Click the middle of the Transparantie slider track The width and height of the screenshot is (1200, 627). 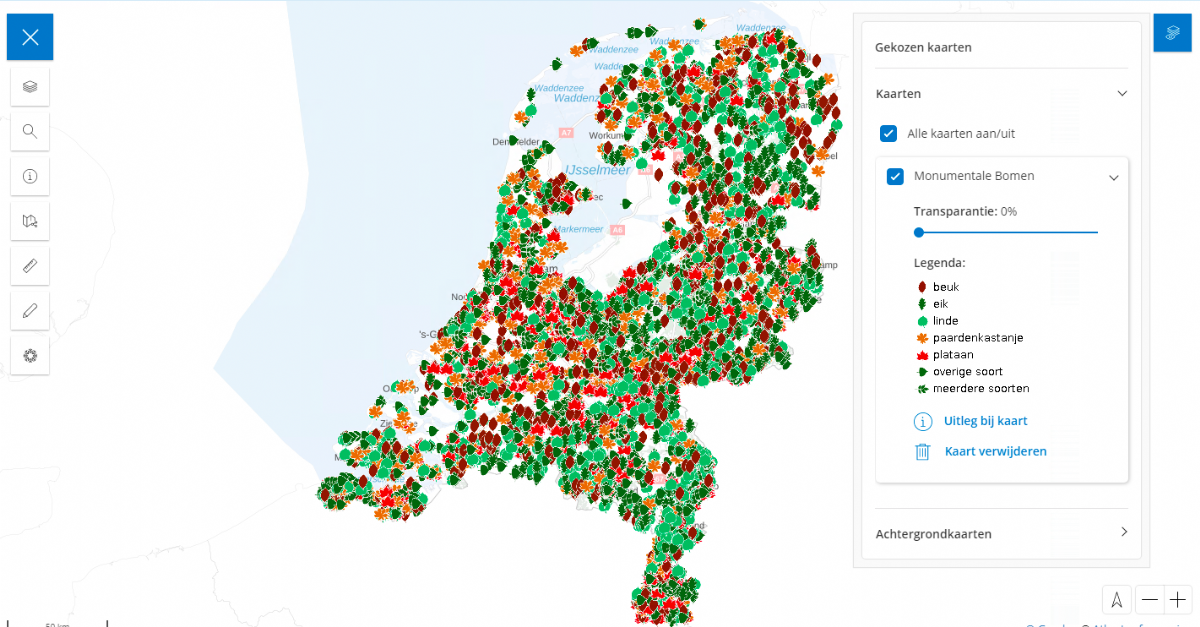[x=1006, y=232]
